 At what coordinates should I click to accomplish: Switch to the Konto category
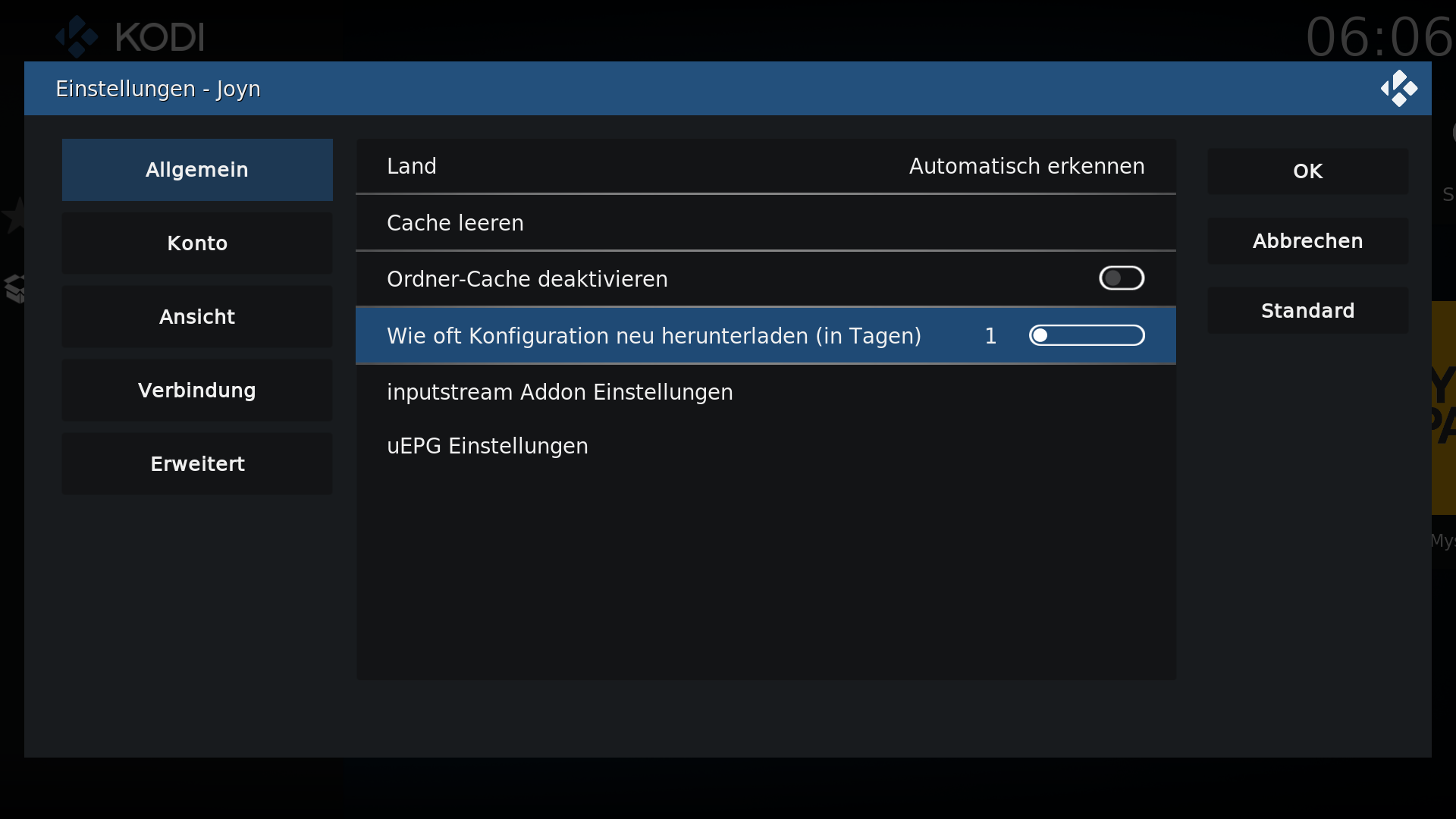tap(197, 243)
